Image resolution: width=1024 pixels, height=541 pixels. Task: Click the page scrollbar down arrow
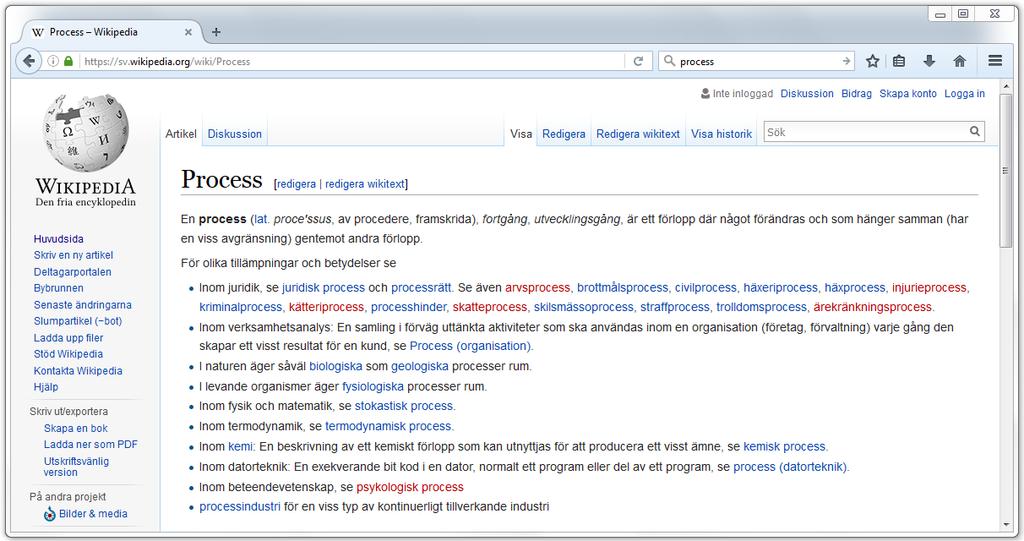coord(1005,525)
